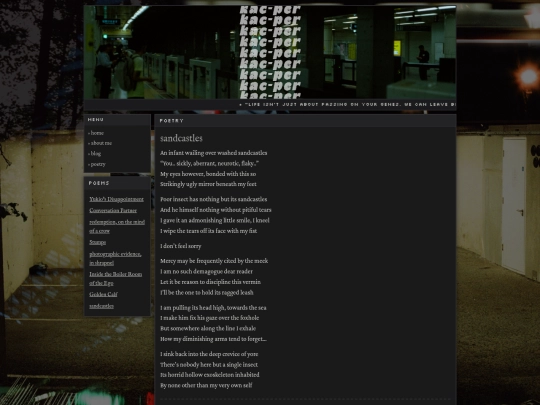Select poetry in the menu
This screenshot has height=405, width=540.
tap(98, 164)
